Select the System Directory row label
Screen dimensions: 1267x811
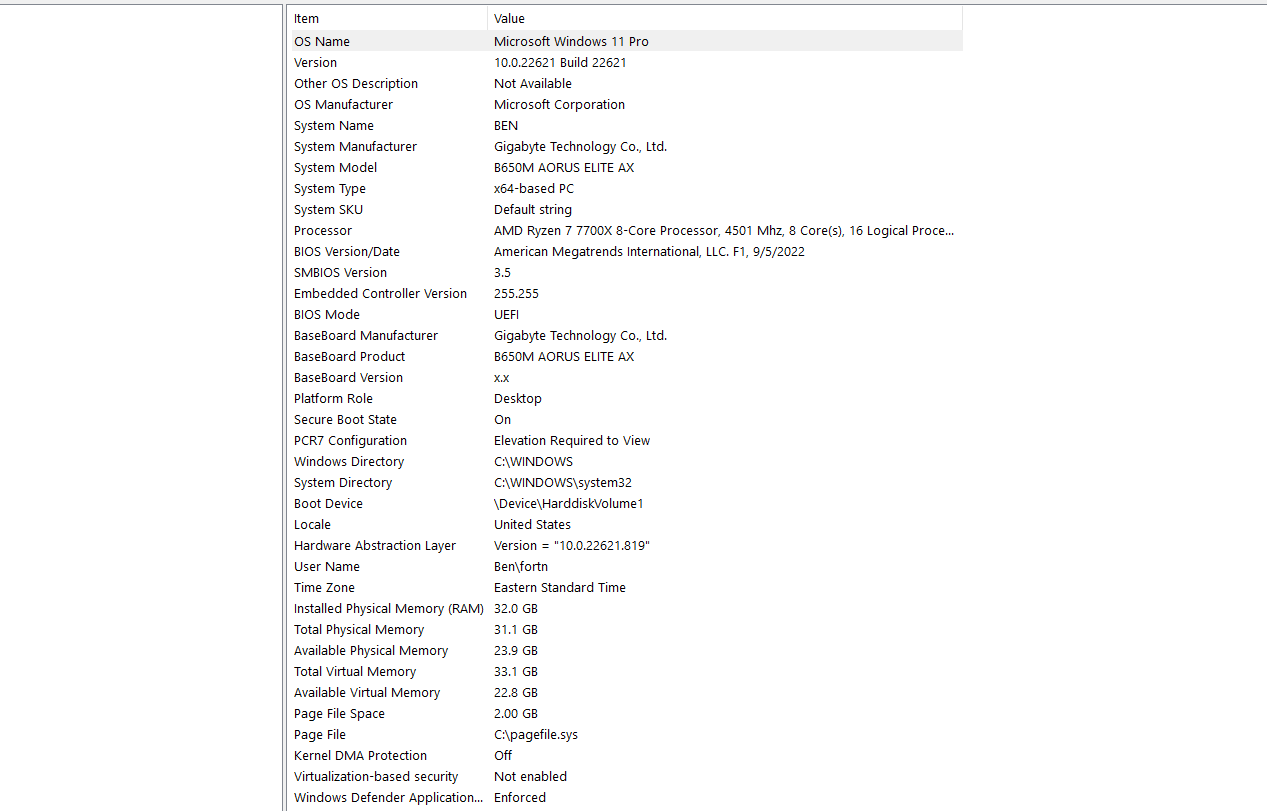pyautogui.click(x=343, y=482)
